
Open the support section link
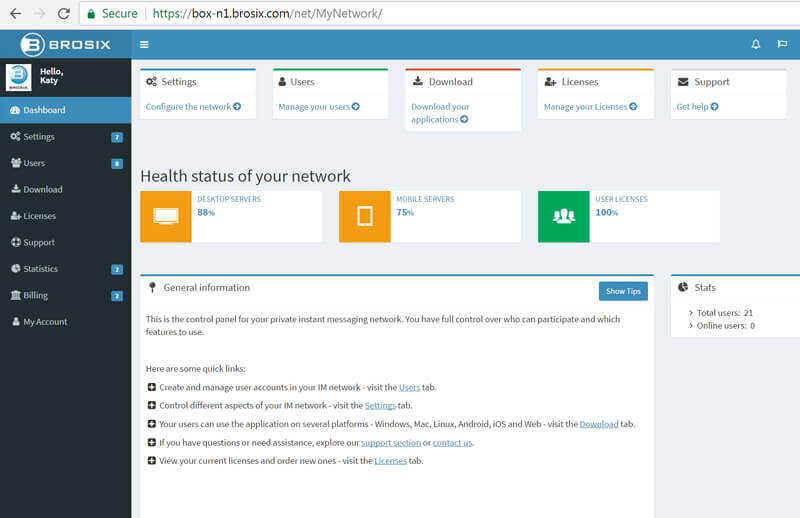(391, 442)
